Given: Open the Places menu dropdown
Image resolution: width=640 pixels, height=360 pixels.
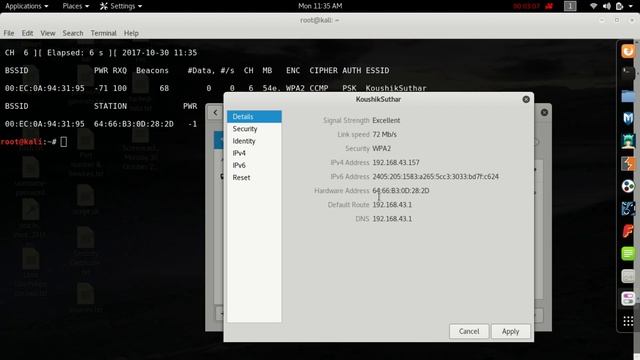Looking at the screenshot, I should pyautogui.click(x=76, y=6).
